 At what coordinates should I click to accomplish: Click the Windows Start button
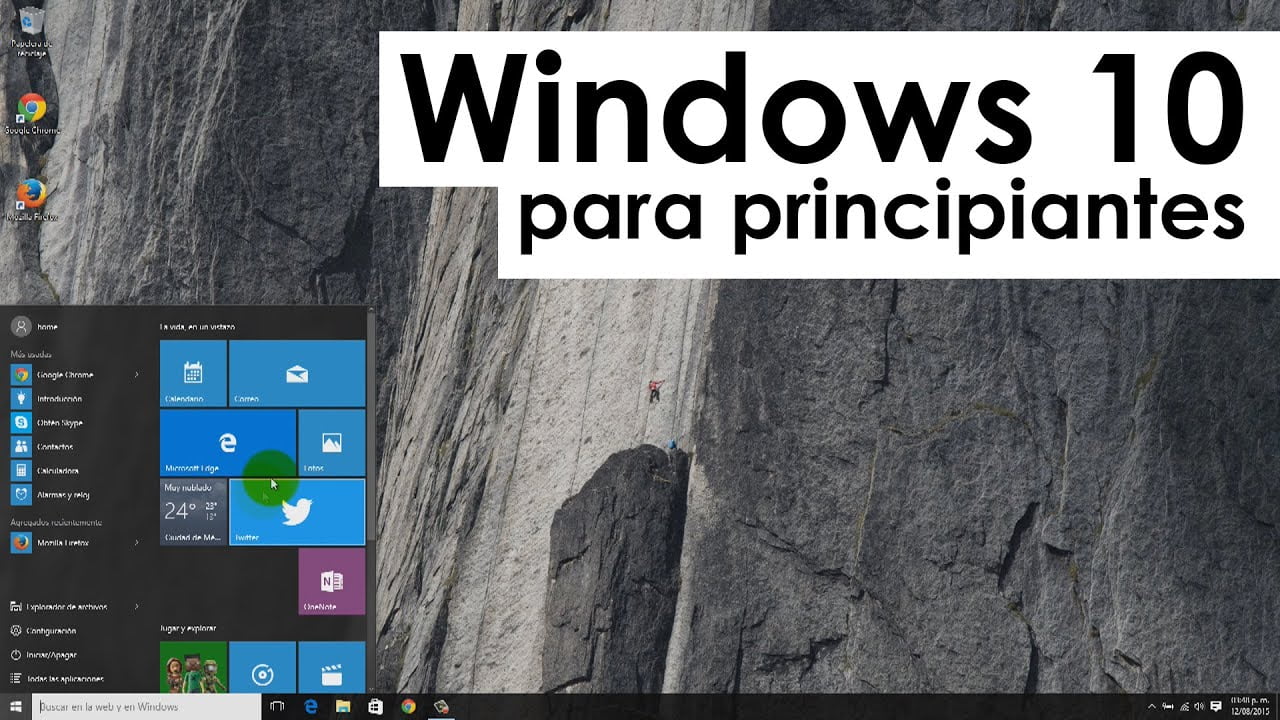16,707
